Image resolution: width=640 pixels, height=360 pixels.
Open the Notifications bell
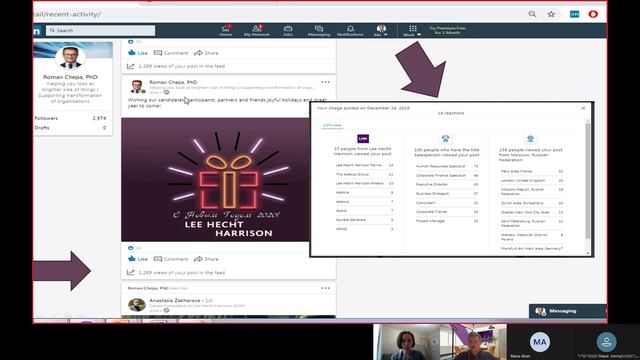(350, 31)
